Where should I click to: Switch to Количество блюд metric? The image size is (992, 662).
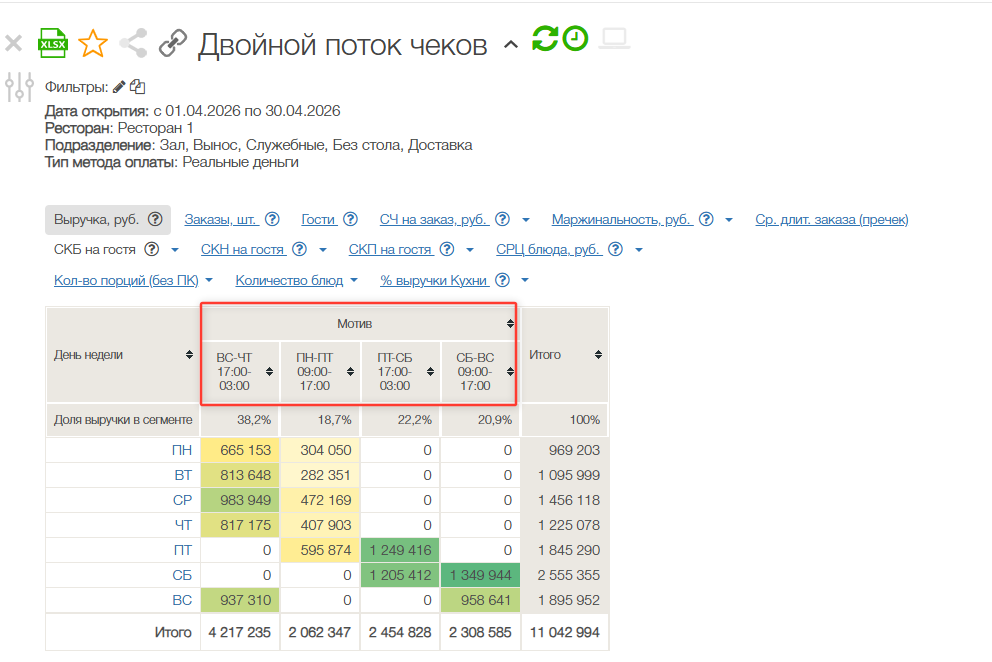(289, 280)
